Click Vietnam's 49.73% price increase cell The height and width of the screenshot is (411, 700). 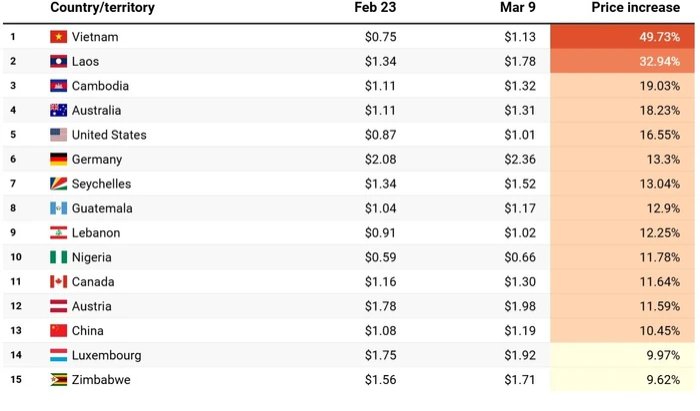tap(622, 37)
